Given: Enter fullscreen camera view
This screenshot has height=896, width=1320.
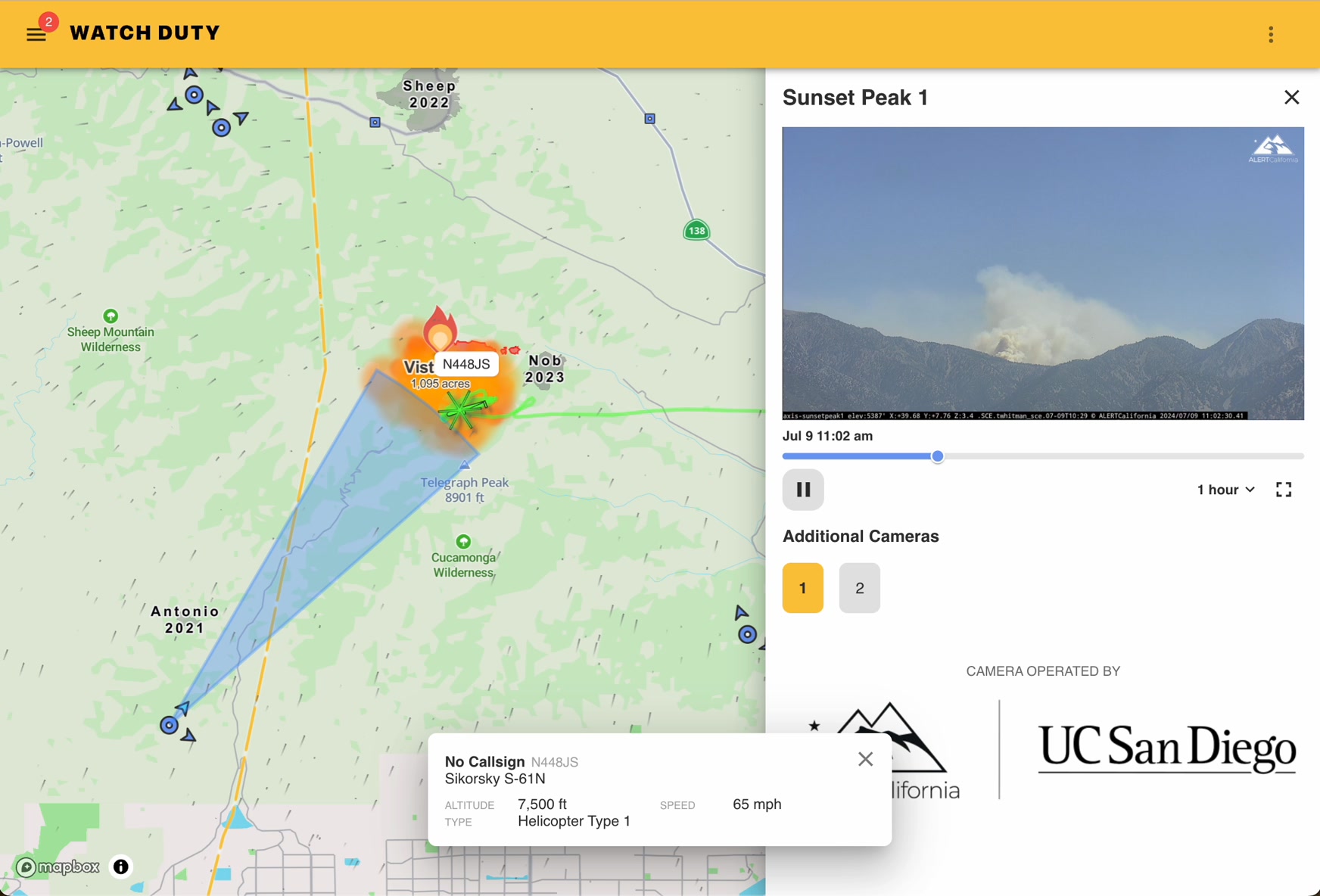Looking at the screenshot, I should click(x=1284, y=490).
